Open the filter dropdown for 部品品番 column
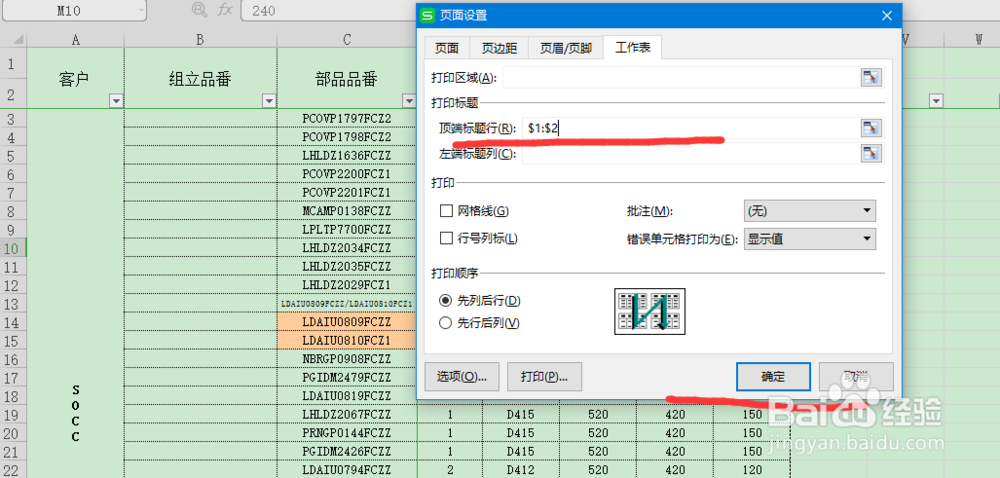This screenshot has height=478, width=1000. [409, 101]
